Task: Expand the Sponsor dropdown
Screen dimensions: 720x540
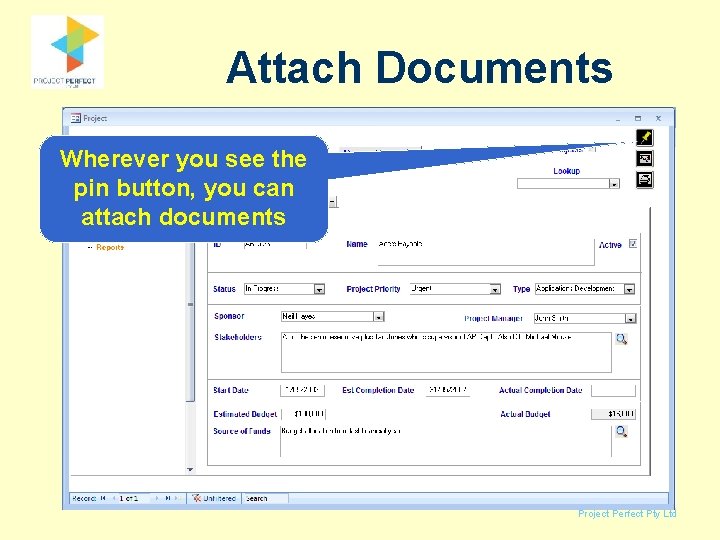Action: click(x=378, y=317)
